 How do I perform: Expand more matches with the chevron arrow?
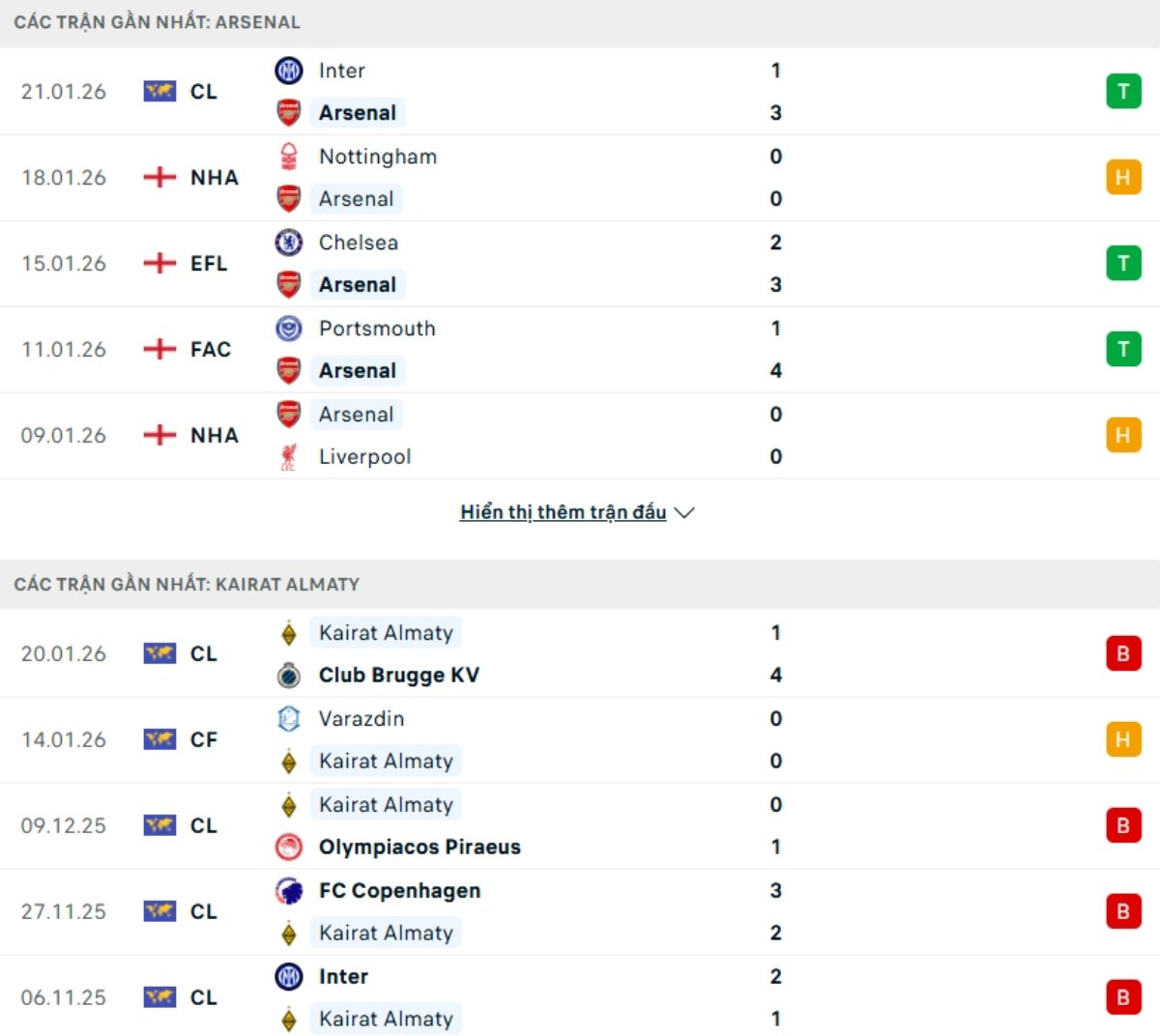(684, 513)
